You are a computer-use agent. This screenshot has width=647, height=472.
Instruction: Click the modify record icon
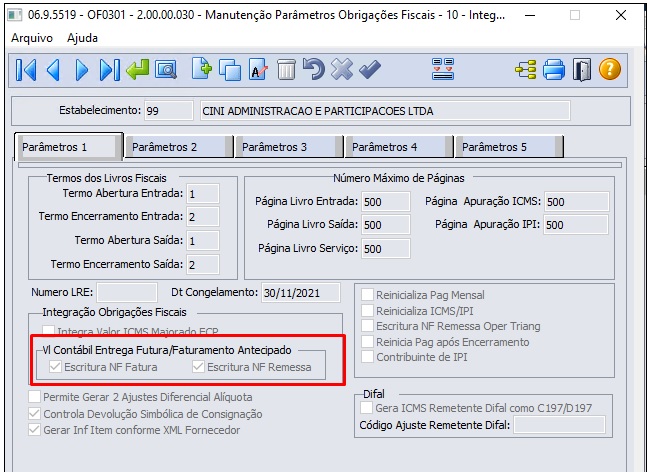[258, 70]
